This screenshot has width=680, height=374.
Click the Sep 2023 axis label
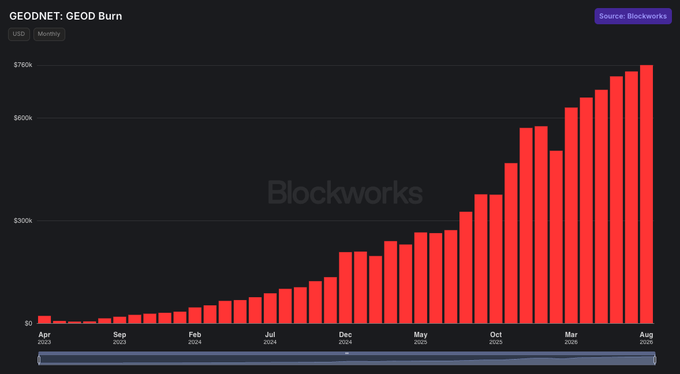[120, 338]
